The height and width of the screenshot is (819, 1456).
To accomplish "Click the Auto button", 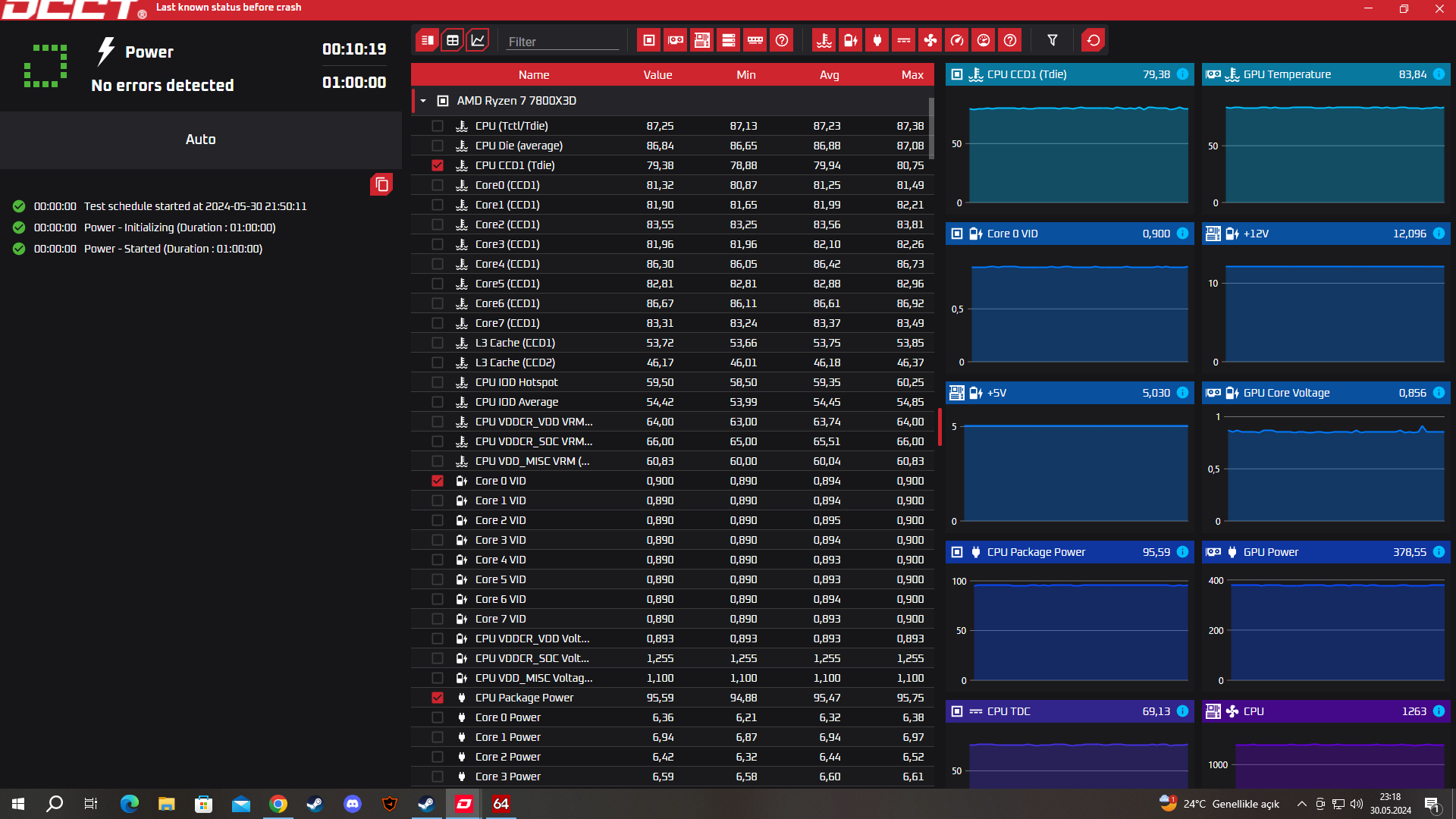I will [x=201, y=140].
